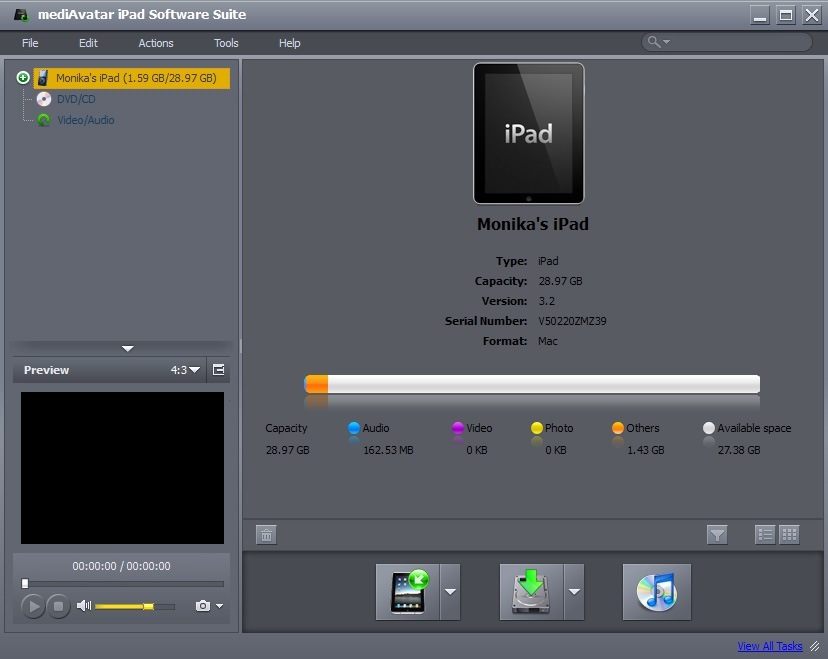This screenshot has height=659, width=828.
Task: Open the Video/Audio node in sidebar
Action: (85, 120)
